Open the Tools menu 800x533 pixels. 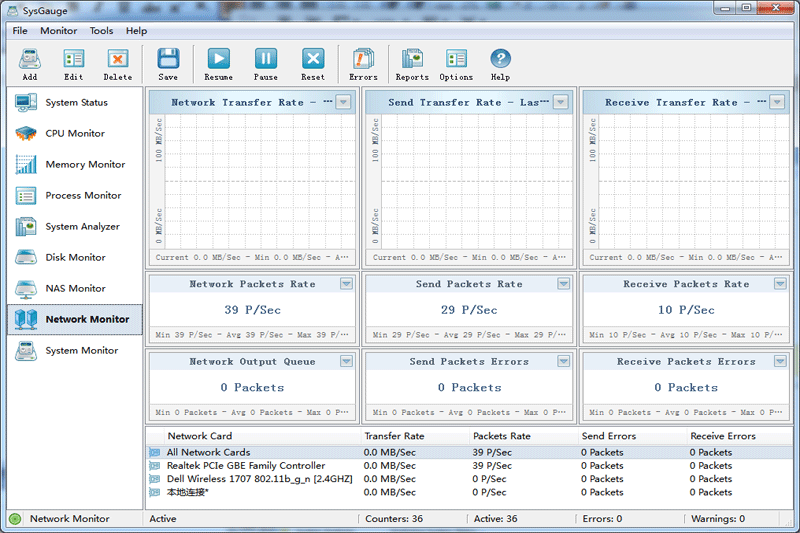[x=101, y=31]
